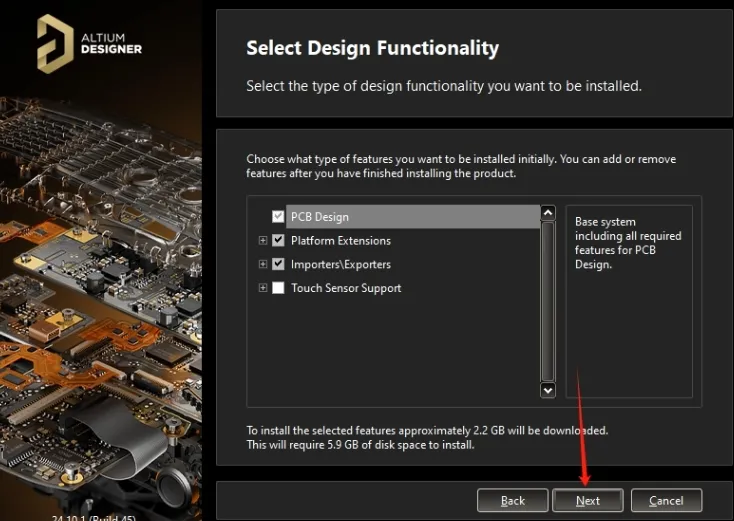Expand the Importers\Exporters tree node
The image size is (734, 521).
coord(263,264)
